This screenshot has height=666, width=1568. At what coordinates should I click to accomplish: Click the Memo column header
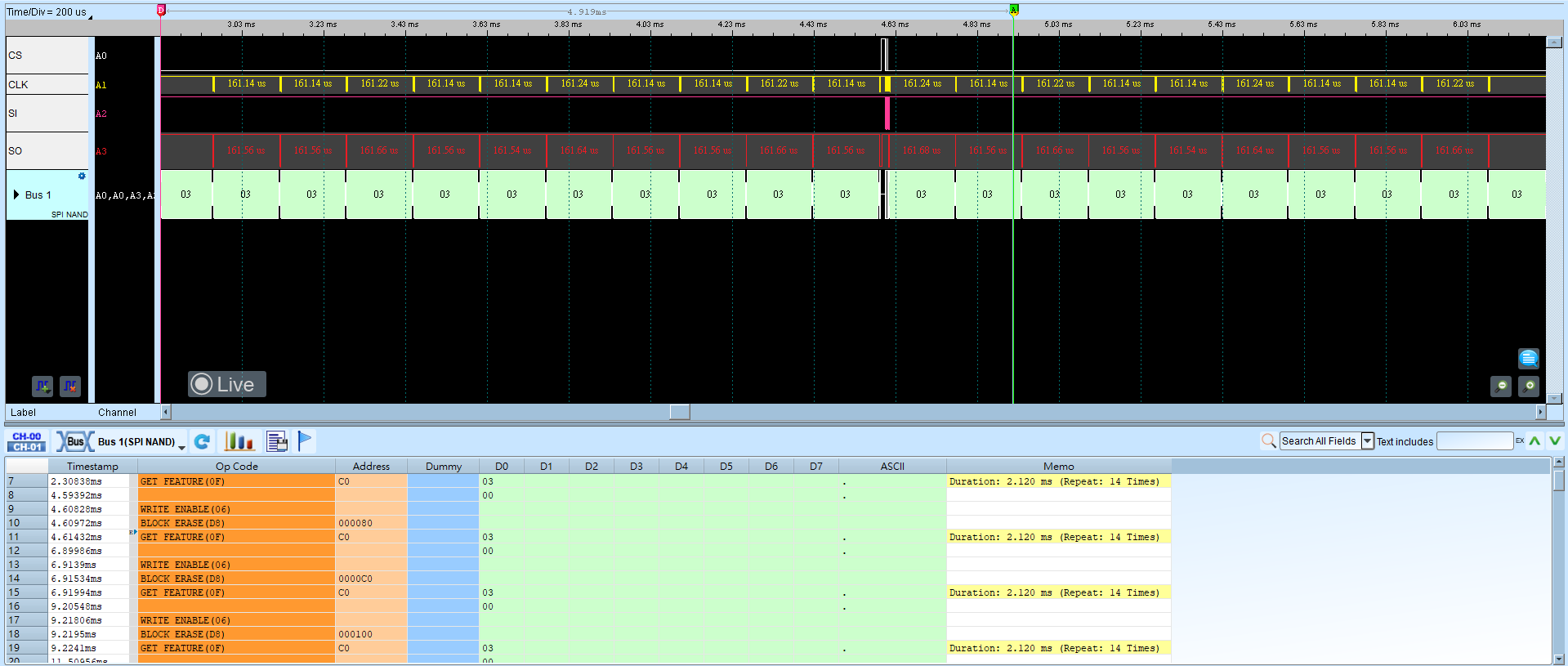coord(1059,467)
